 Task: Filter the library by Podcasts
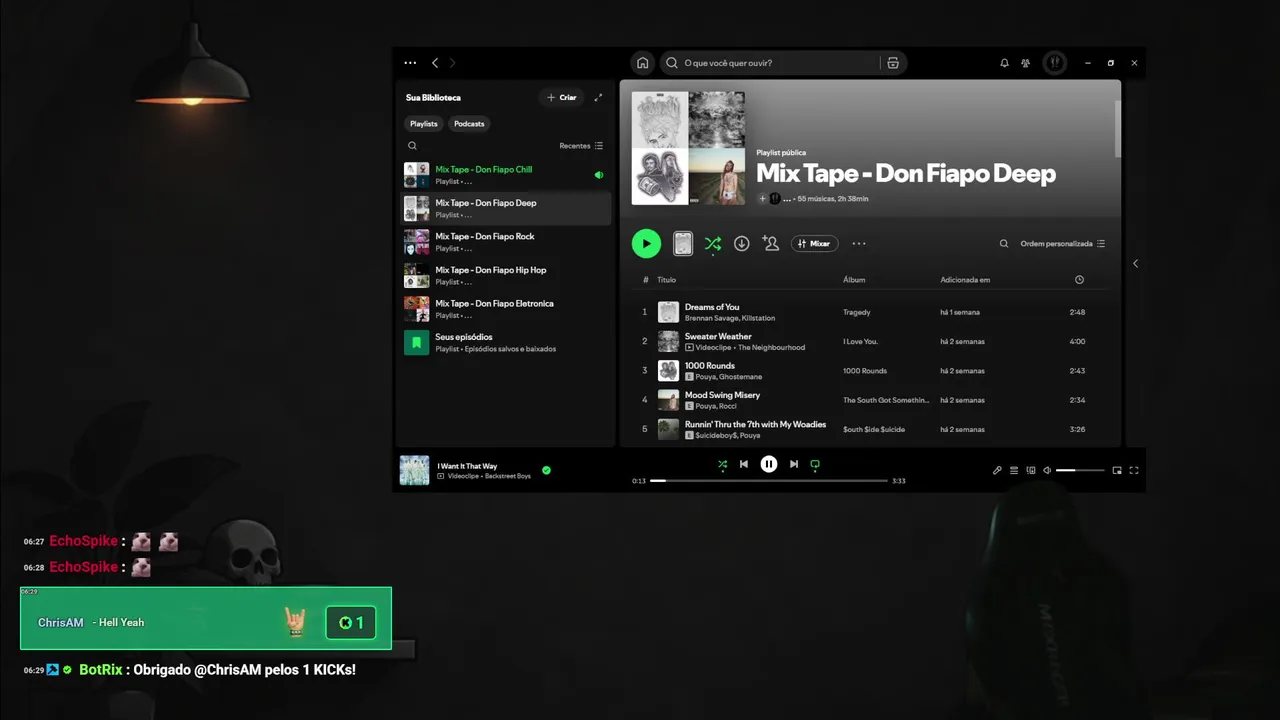pyautogui.click(x=469, y=124)
